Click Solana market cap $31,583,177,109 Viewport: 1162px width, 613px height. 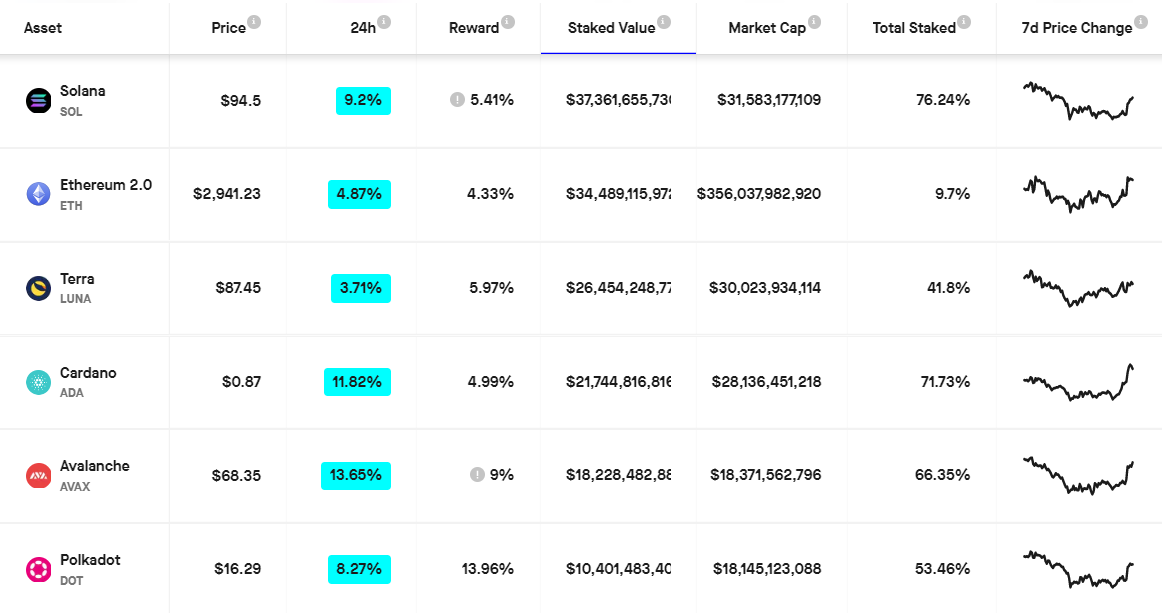pyautogui.click(x=769, y=100)
